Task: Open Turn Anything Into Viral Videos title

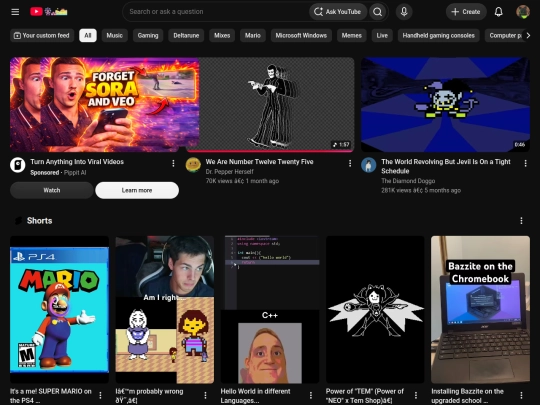Action: pyautogui.click(x=77, y=162)
